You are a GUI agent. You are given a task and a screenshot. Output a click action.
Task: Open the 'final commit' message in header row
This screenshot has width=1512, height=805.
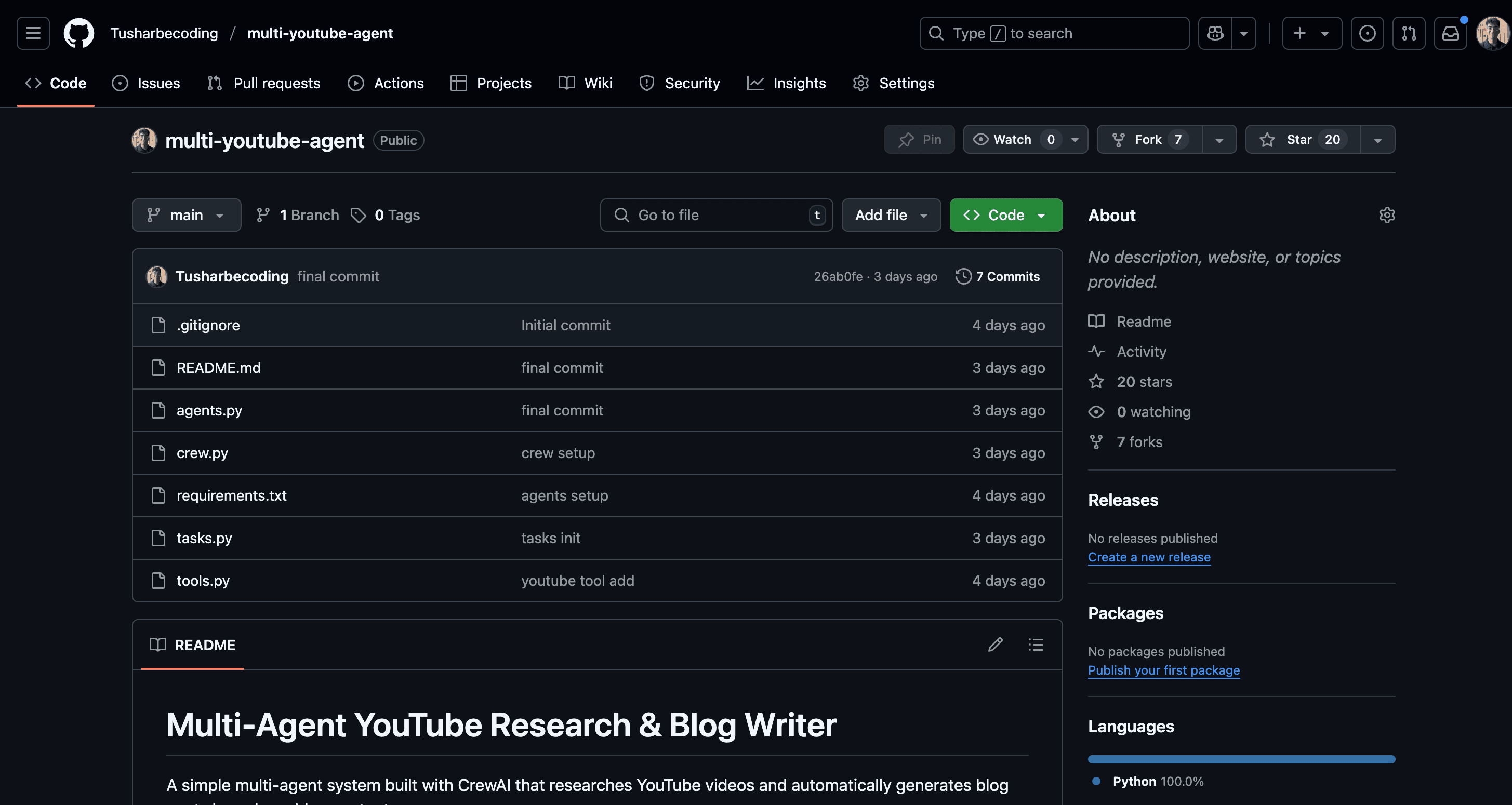338,276
